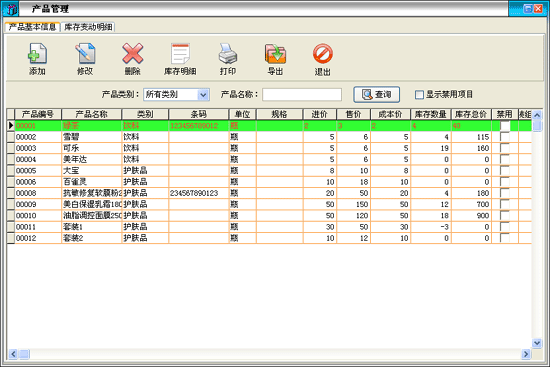This screenshot has width=550, height=367.
Task: Click the 产品名称 input field
Action: pyautogui.click(x=302, y=95)
